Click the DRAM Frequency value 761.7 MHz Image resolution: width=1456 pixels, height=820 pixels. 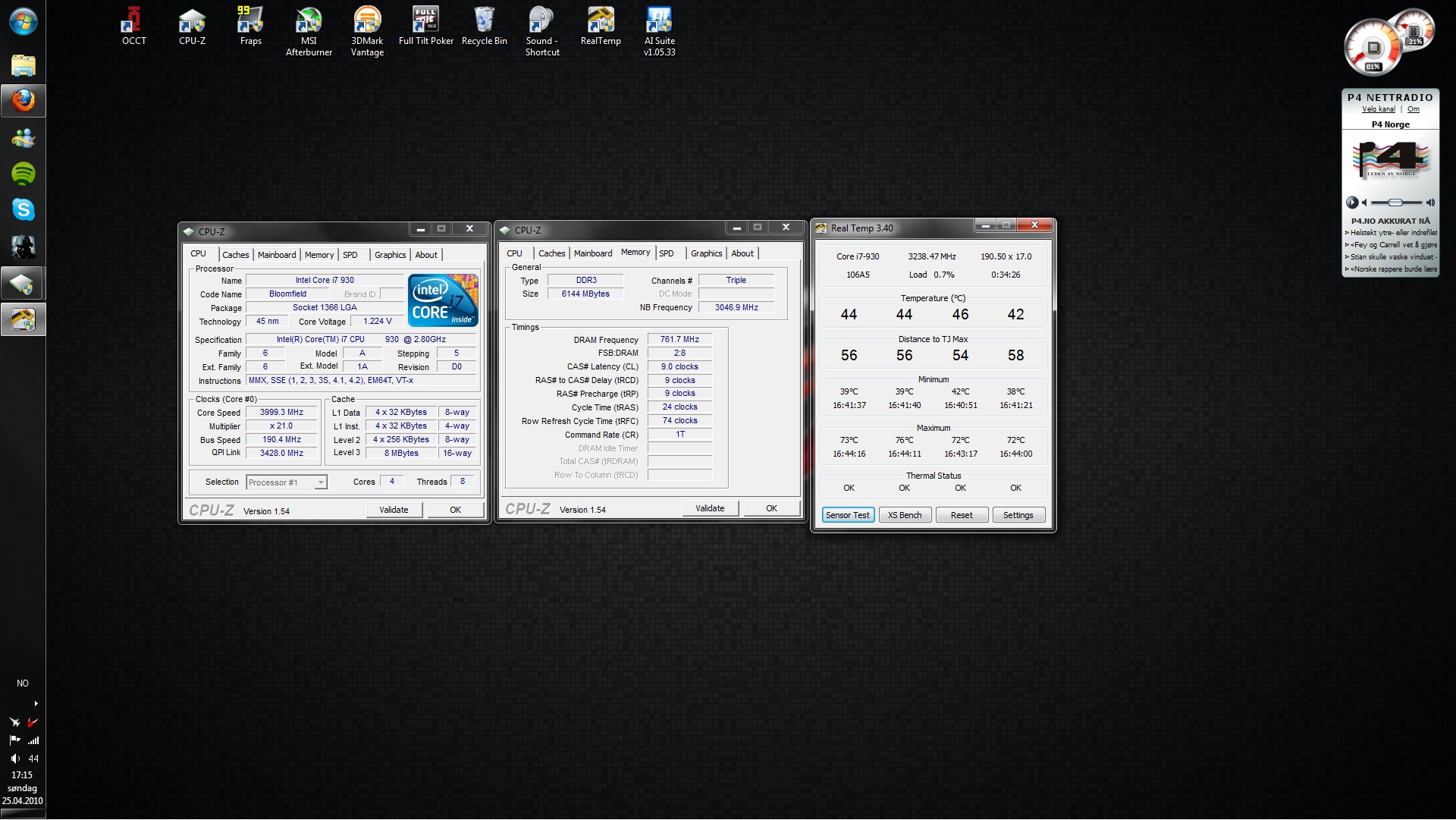pyautogui.click(x=679, y=340)
